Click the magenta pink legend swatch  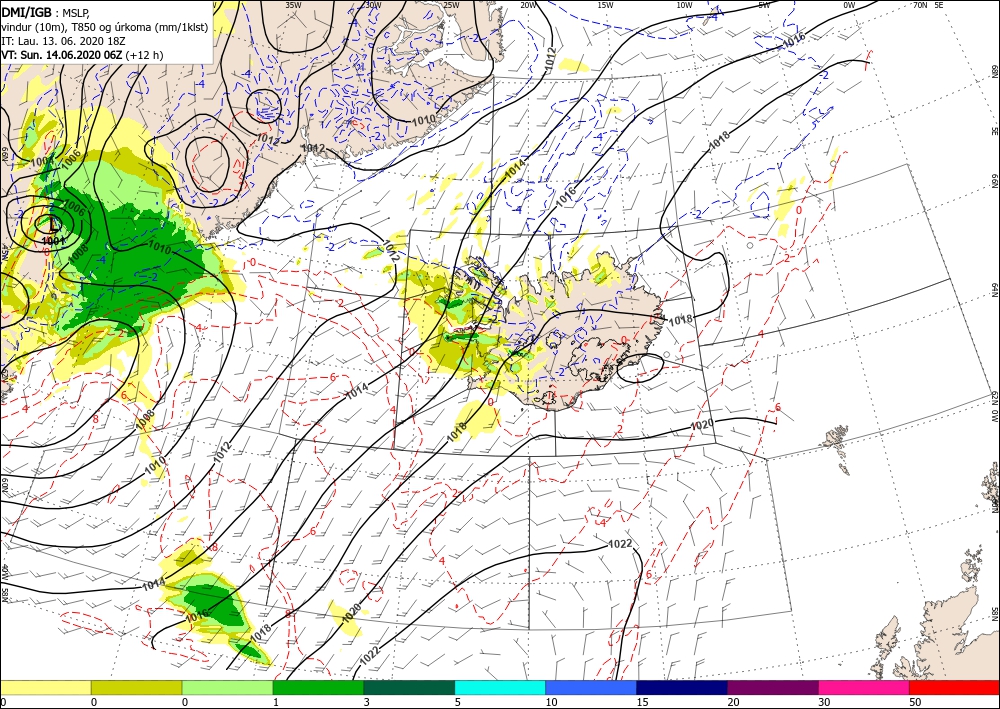[864, 687]
